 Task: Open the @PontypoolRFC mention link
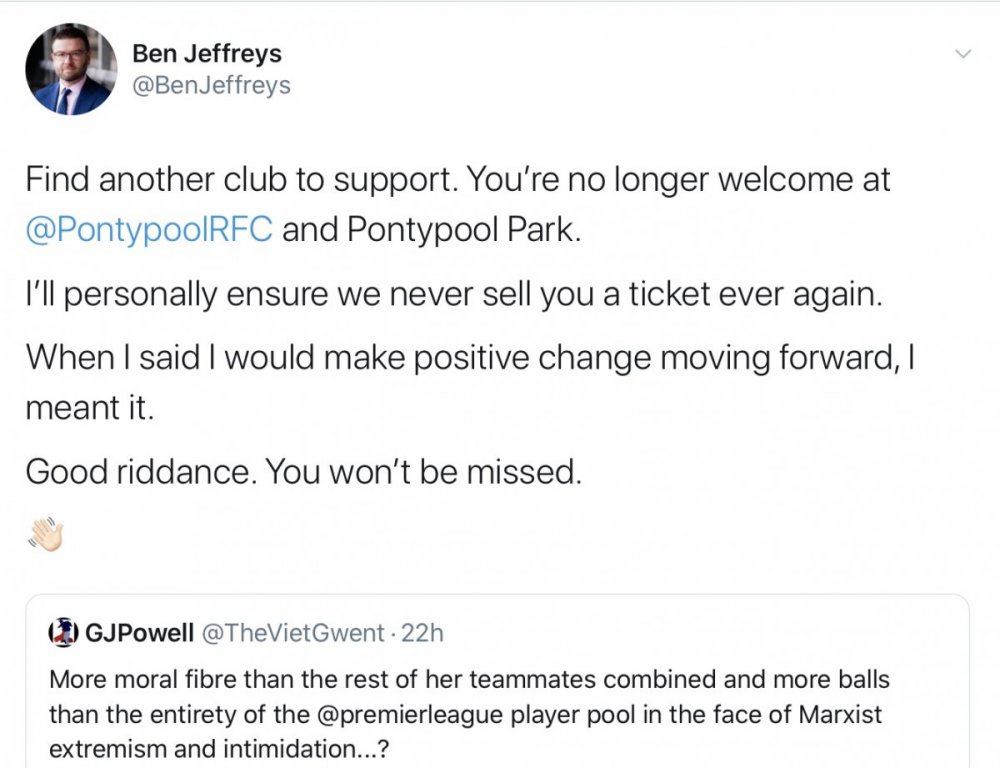149,230
